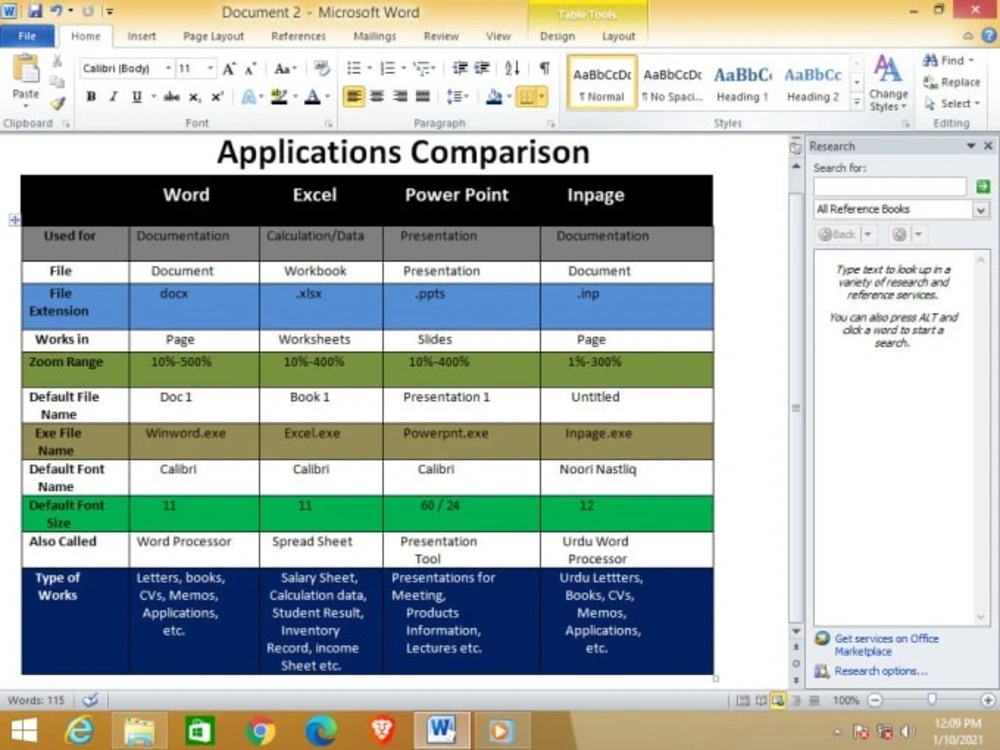Viewport: 1000px width, 750px height.
Task: Click the Line Spacing icon
Action: [453, 97]
